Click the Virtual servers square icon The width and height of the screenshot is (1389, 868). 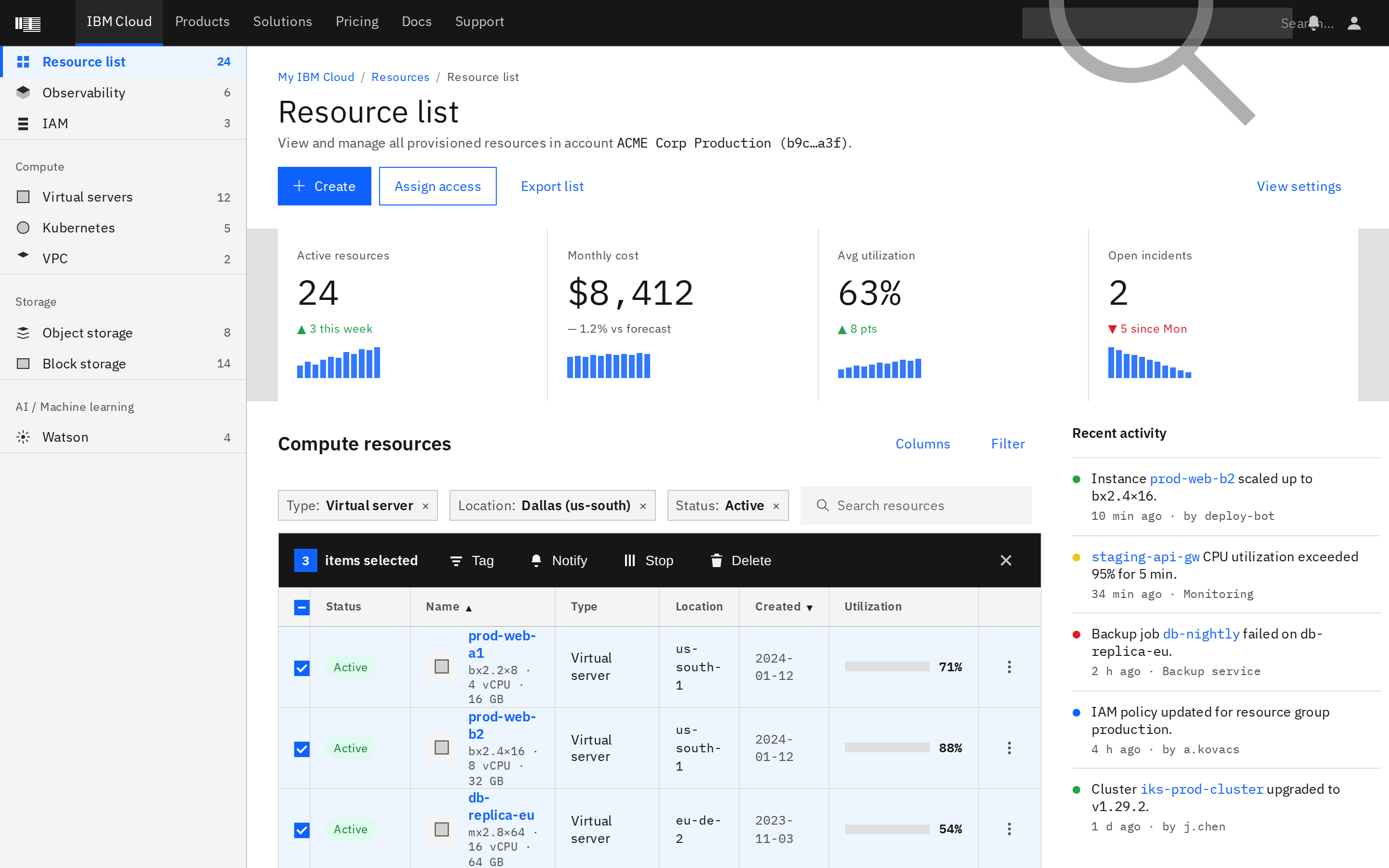23,197
